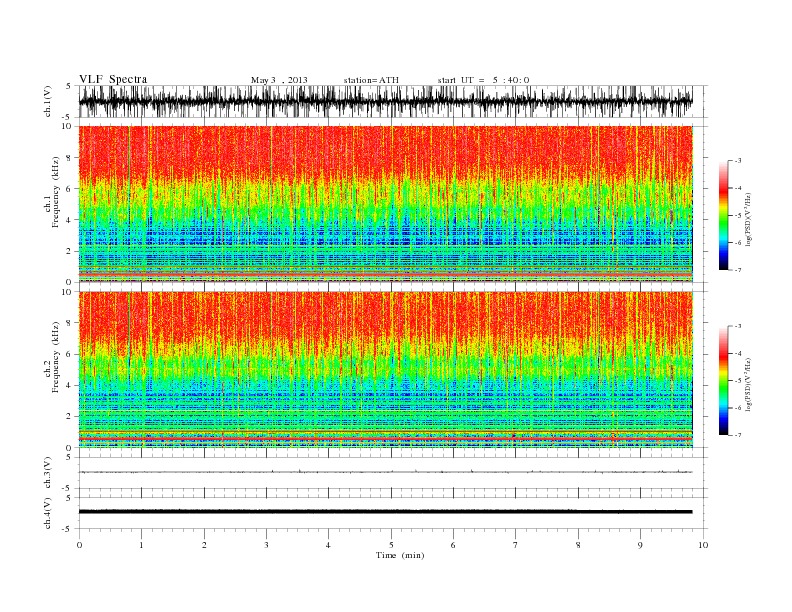Click the ch.2 spectrogram color bar
The image size is (792, 612).
[723, 381]
